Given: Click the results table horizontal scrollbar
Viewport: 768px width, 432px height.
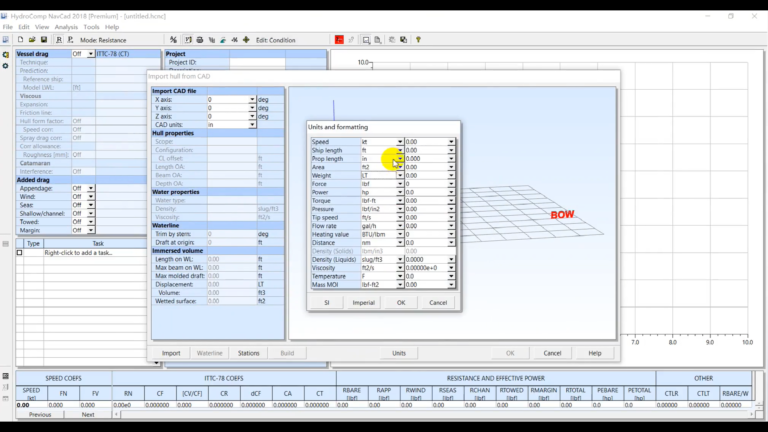Looking at the screenshot, I should (x=436, y=414).
